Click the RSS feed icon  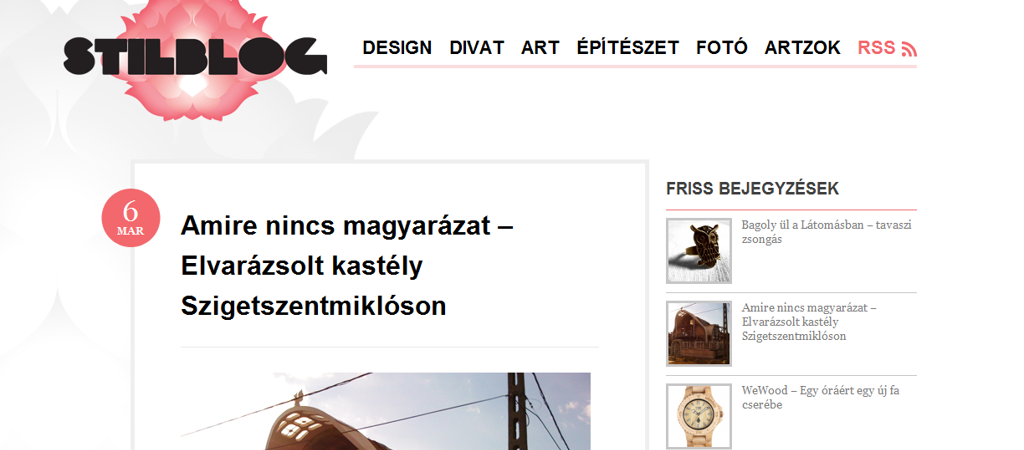coord(909,49)
